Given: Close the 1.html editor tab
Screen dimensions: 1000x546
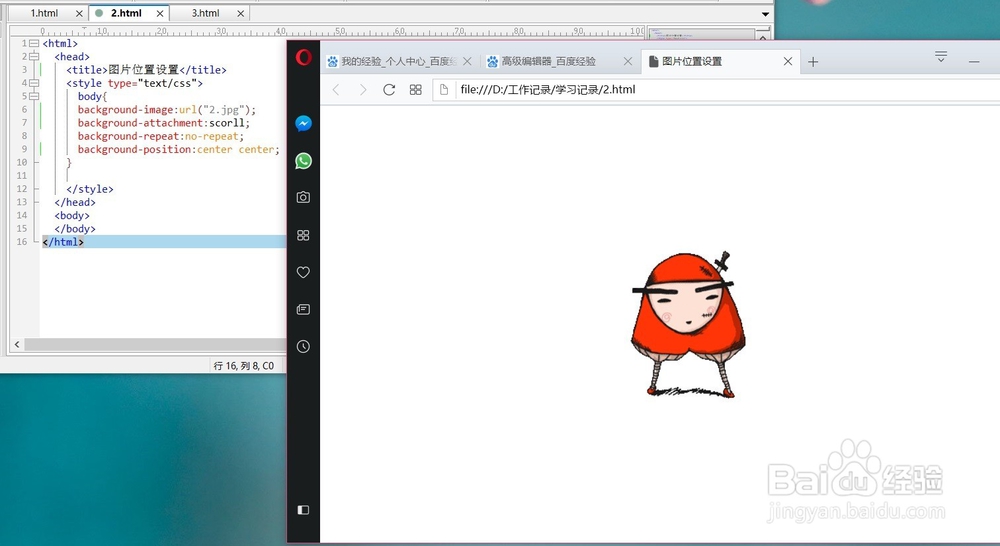Looking at the screenshot, I should tap(79, 13).
